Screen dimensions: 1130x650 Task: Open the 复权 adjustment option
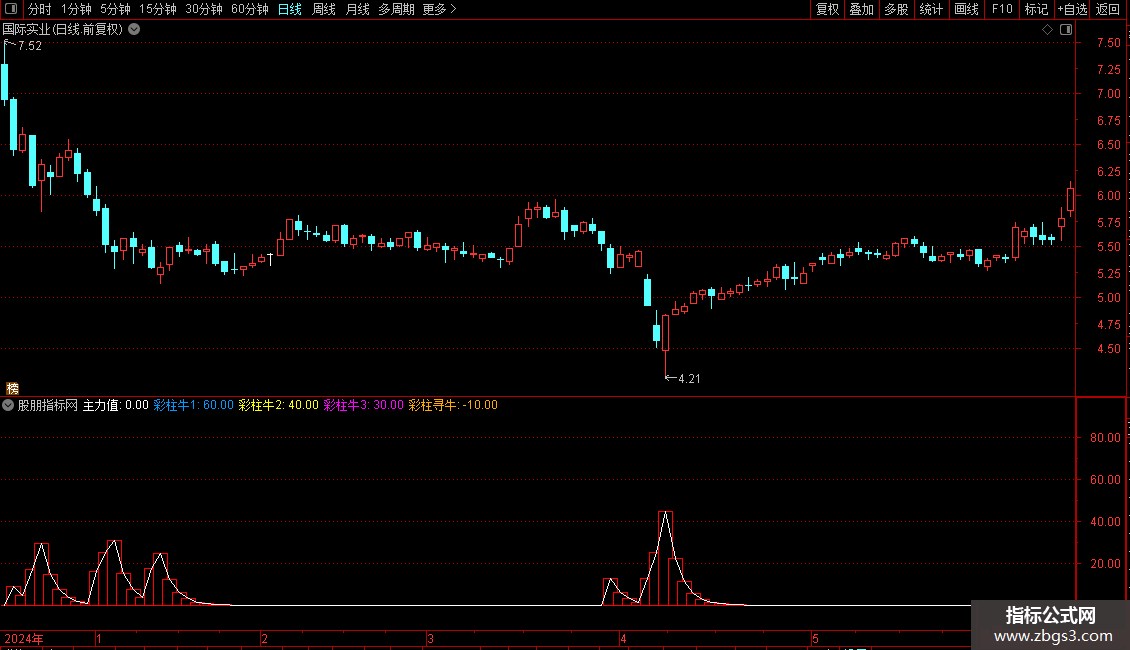(x=827, y=9)
